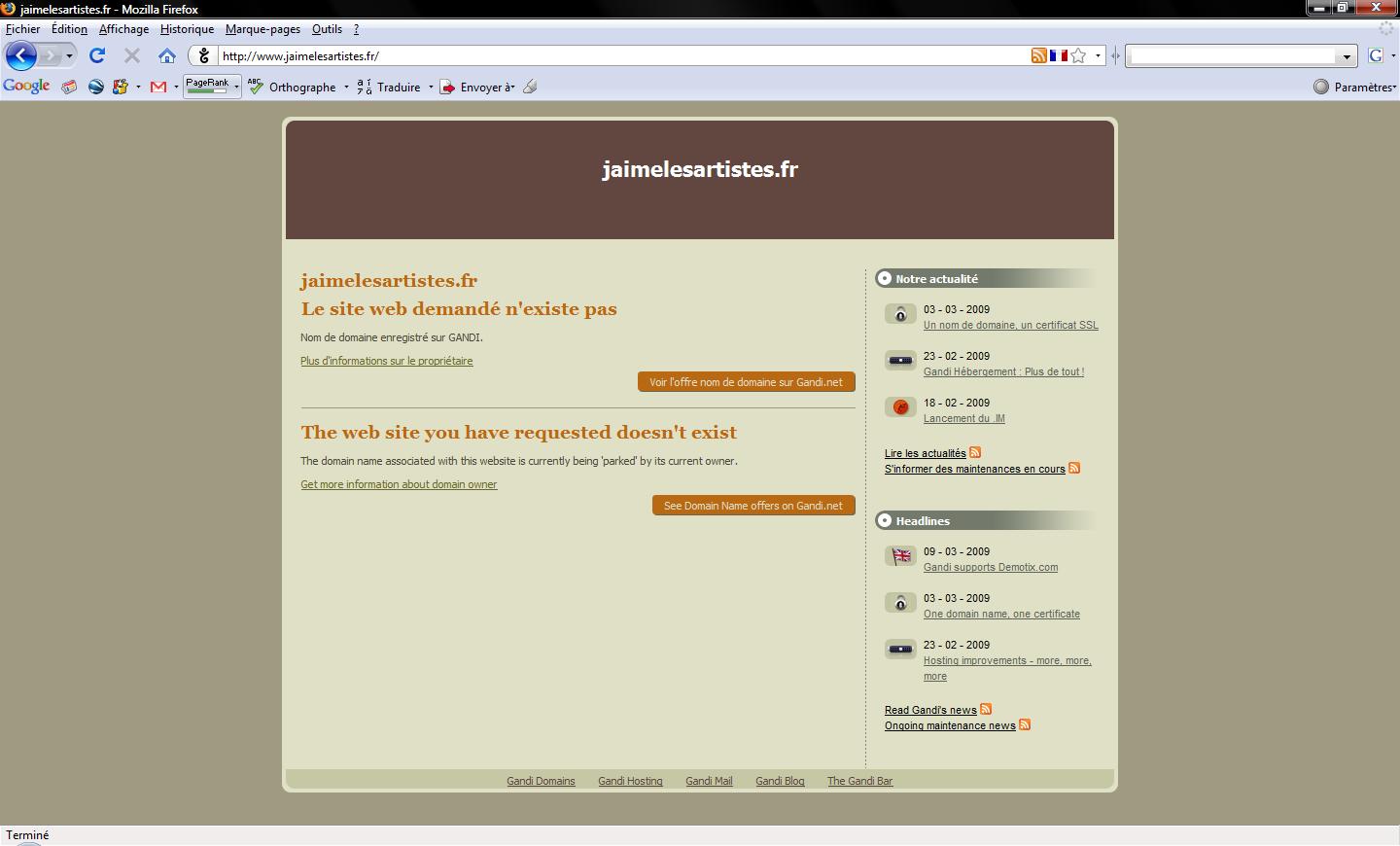Image resolution: width=1400 pixels, height=846 pixels.
Task: Click 'Voir l'offre nom de domaine sur Gandi.net'
Action: click(x=747, y=382)
